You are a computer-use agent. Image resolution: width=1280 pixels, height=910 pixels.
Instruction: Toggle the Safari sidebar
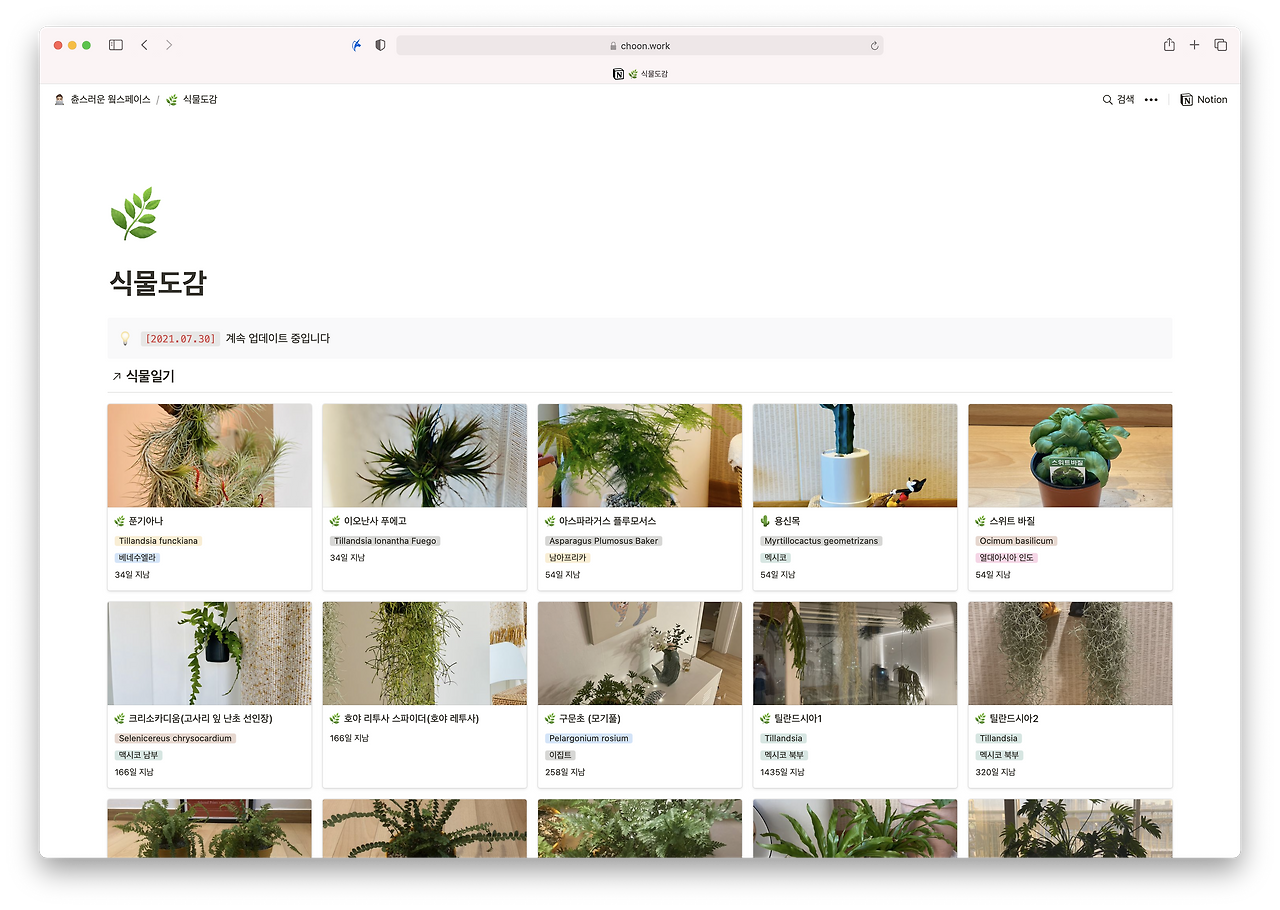point(116,45)
